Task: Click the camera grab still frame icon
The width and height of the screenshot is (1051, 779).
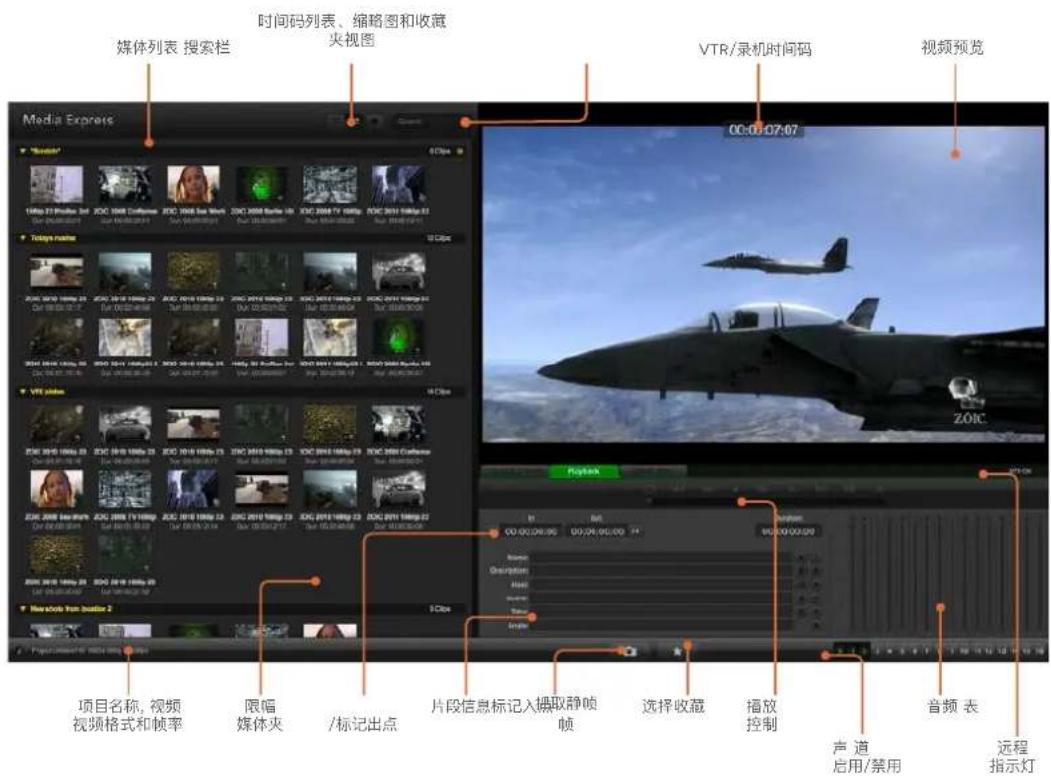Action: 629,651
